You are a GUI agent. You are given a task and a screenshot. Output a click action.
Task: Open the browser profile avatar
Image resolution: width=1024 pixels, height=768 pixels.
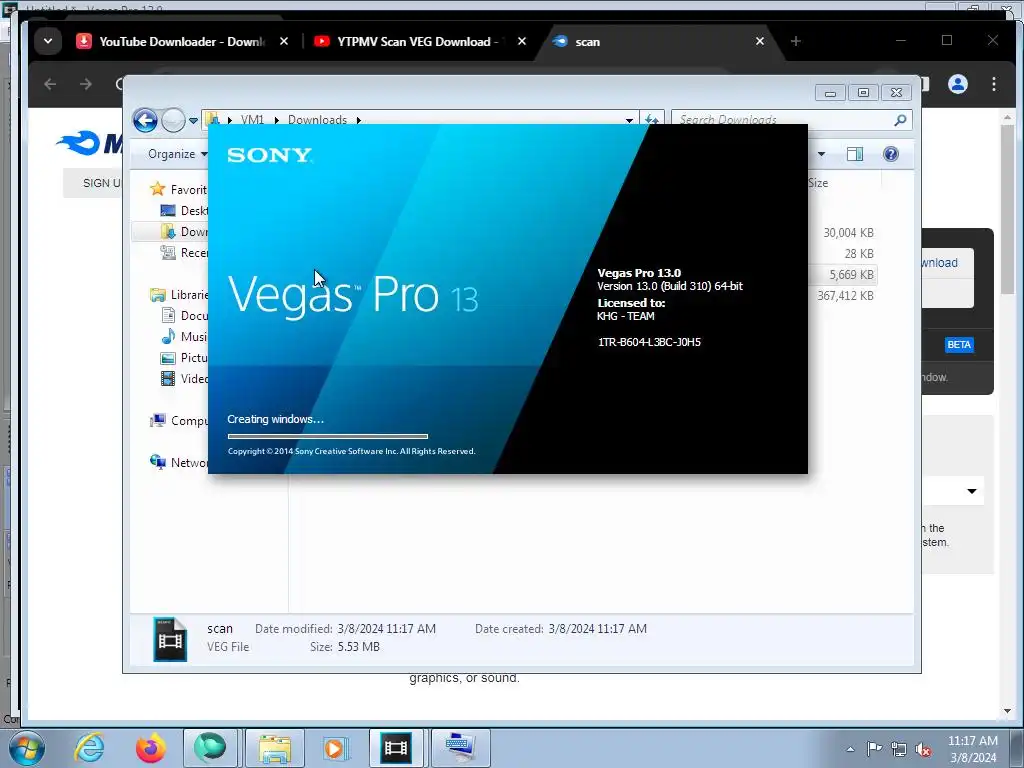[x=958, y=84]
